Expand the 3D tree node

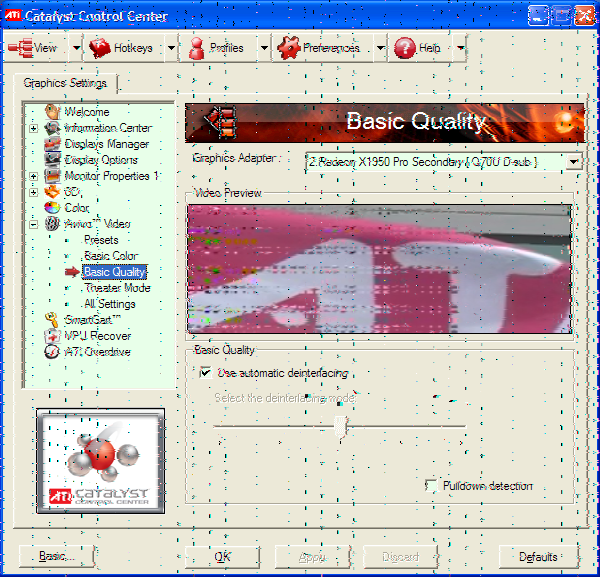34,192
